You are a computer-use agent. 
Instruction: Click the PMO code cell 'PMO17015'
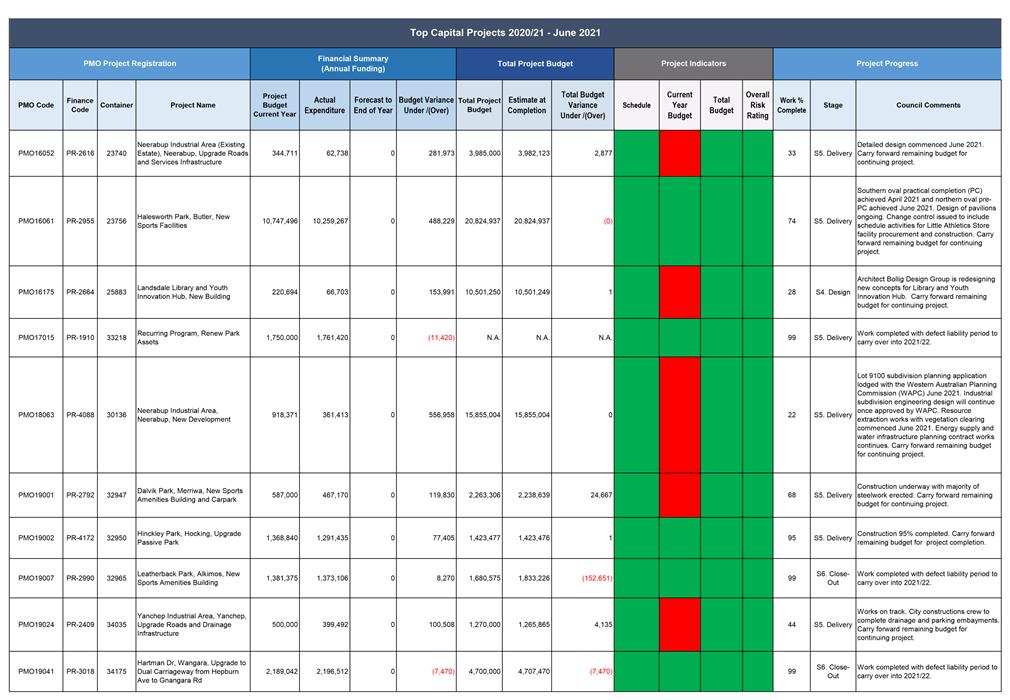click(36, 337)
